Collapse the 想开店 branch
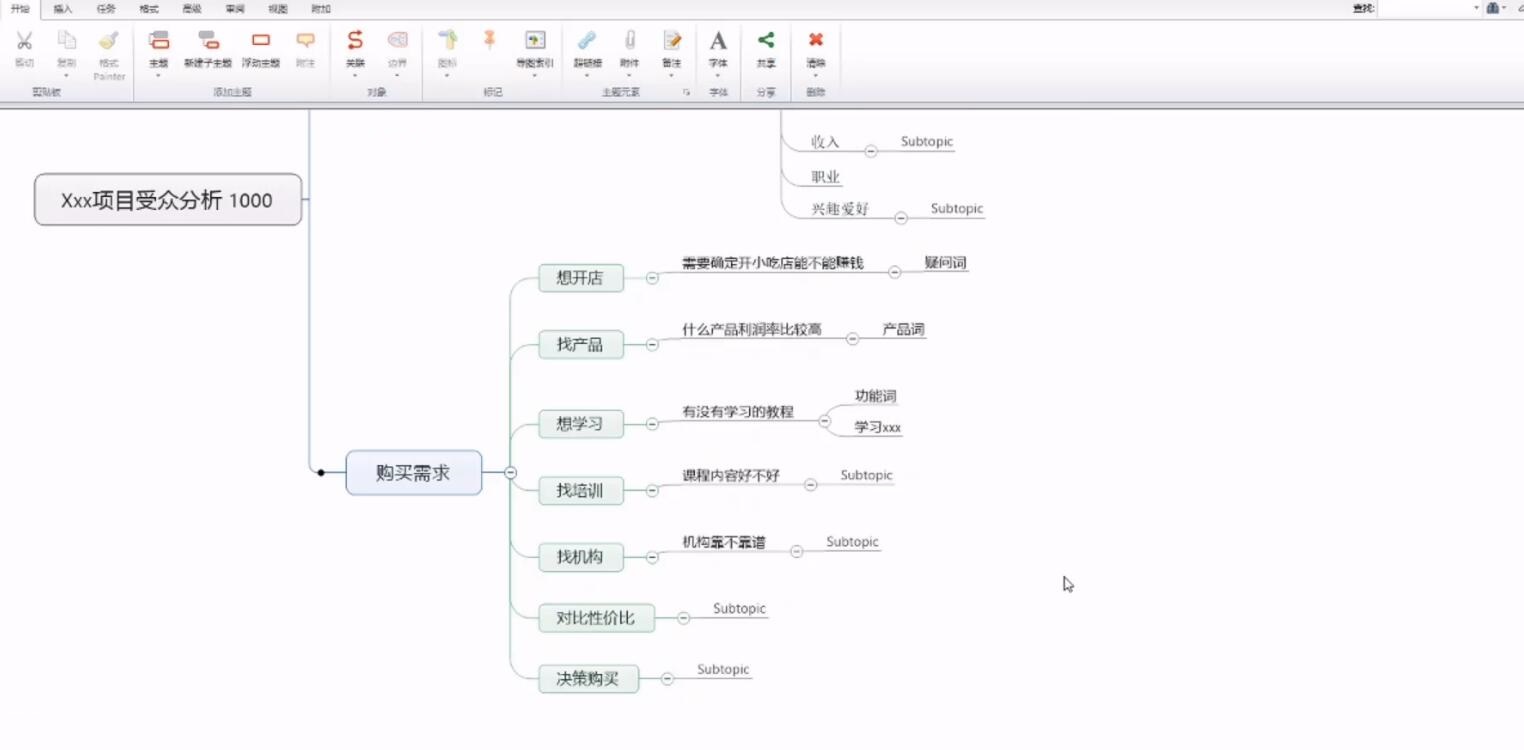 pyautogui.click(x=652, y=278)
